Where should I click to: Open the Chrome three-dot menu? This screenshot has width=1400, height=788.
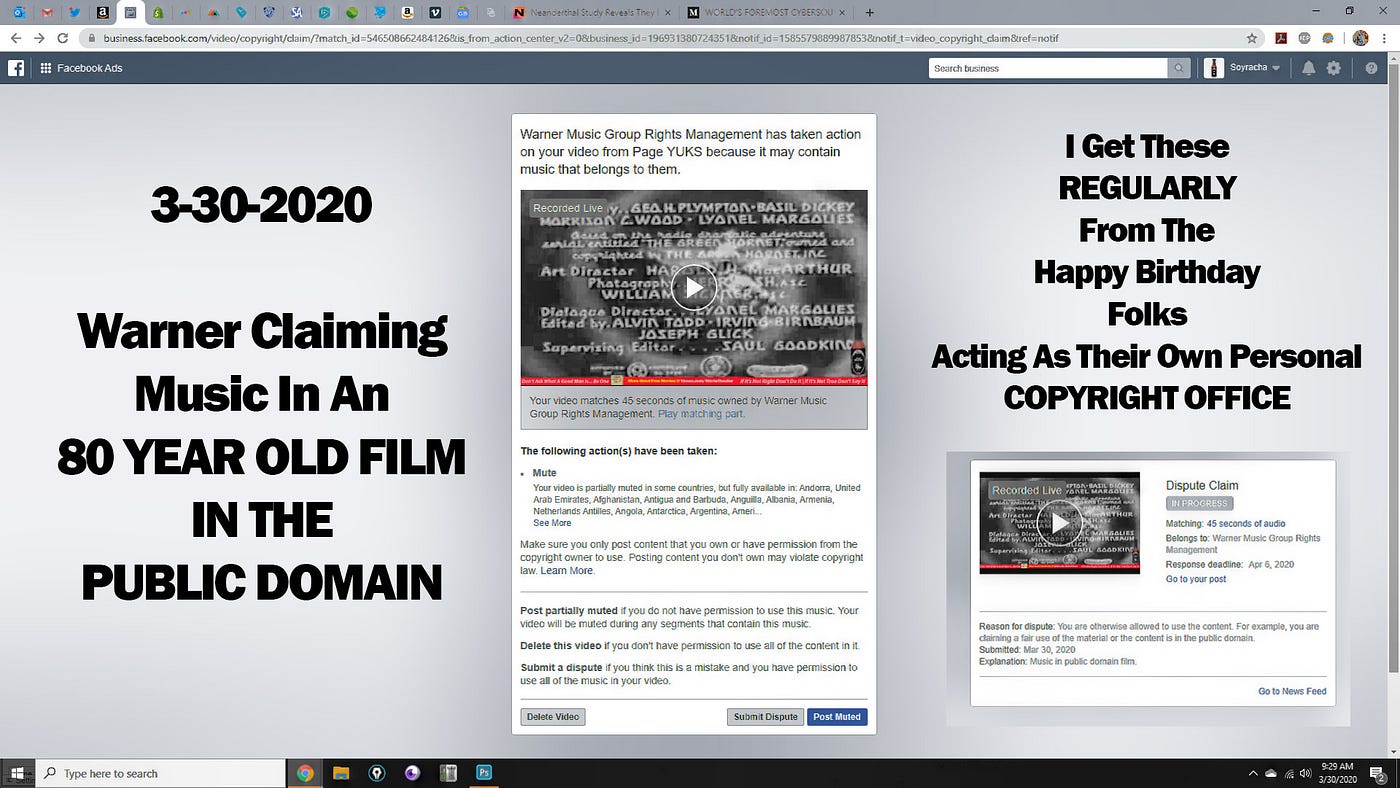(1385, 38)
